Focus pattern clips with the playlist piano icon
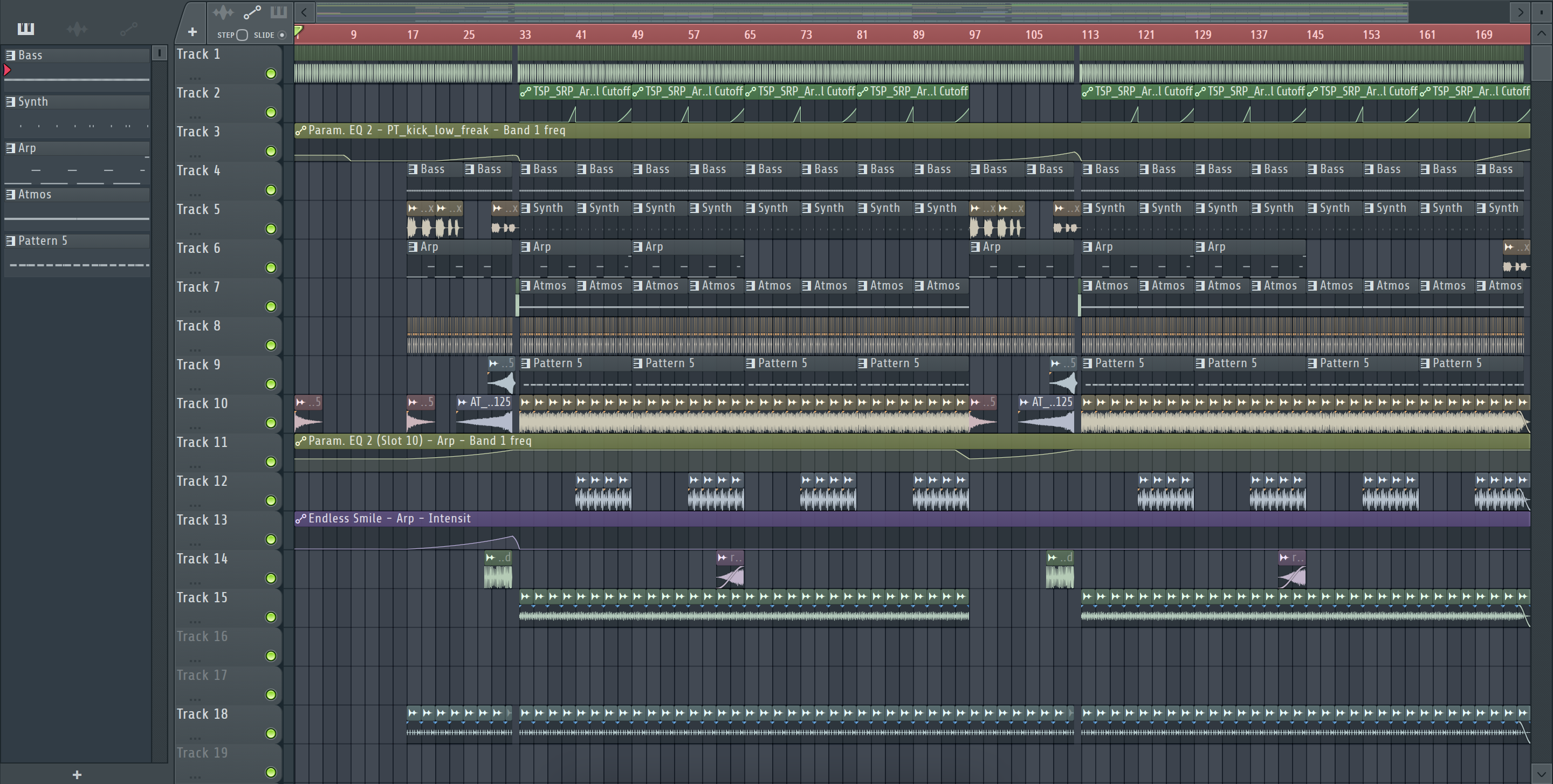 278,12
